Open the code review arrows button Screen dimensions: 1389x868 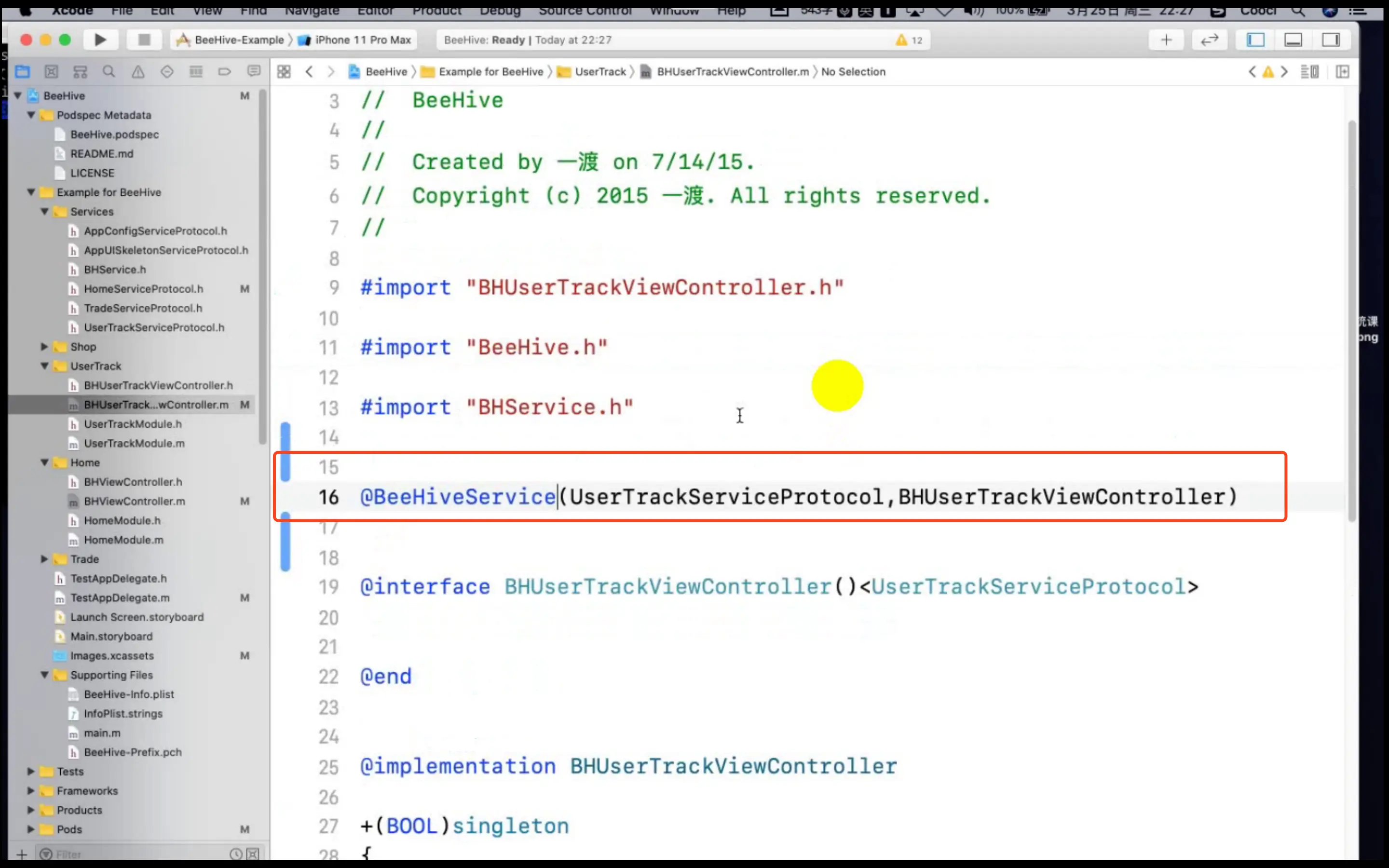[1210, 40]
